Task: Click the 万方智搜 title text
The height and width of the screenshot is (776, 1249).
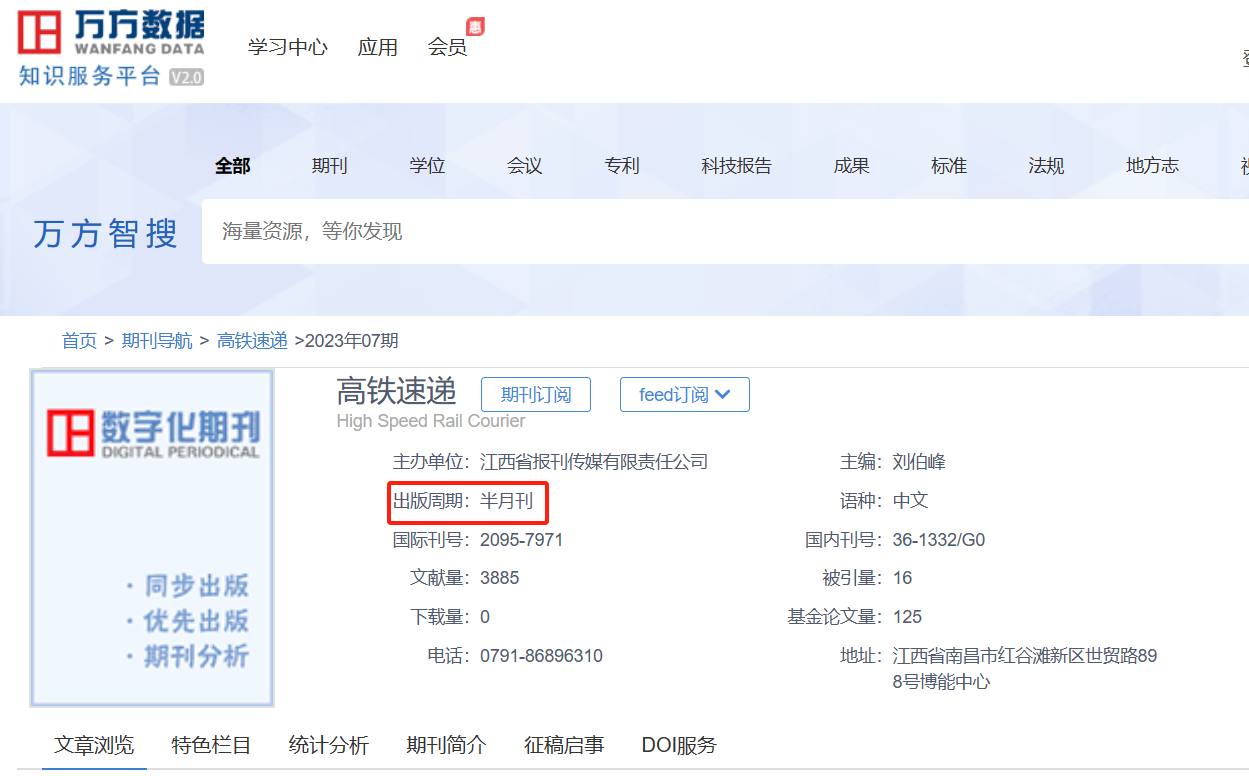Action: point(106,234)
